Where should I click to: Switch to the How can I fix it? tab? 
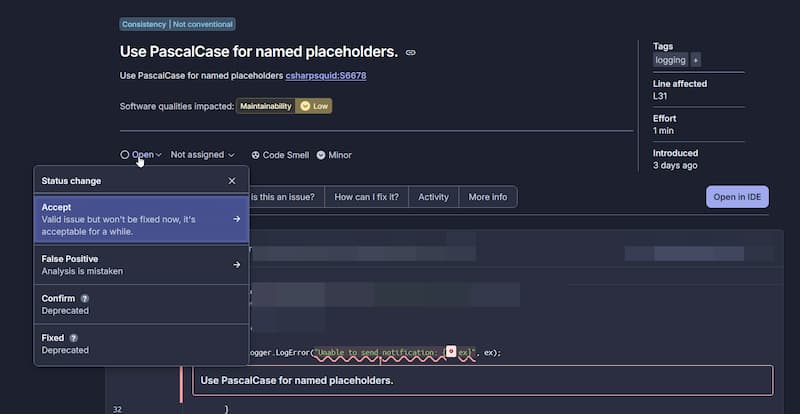(x=366, y=197)
